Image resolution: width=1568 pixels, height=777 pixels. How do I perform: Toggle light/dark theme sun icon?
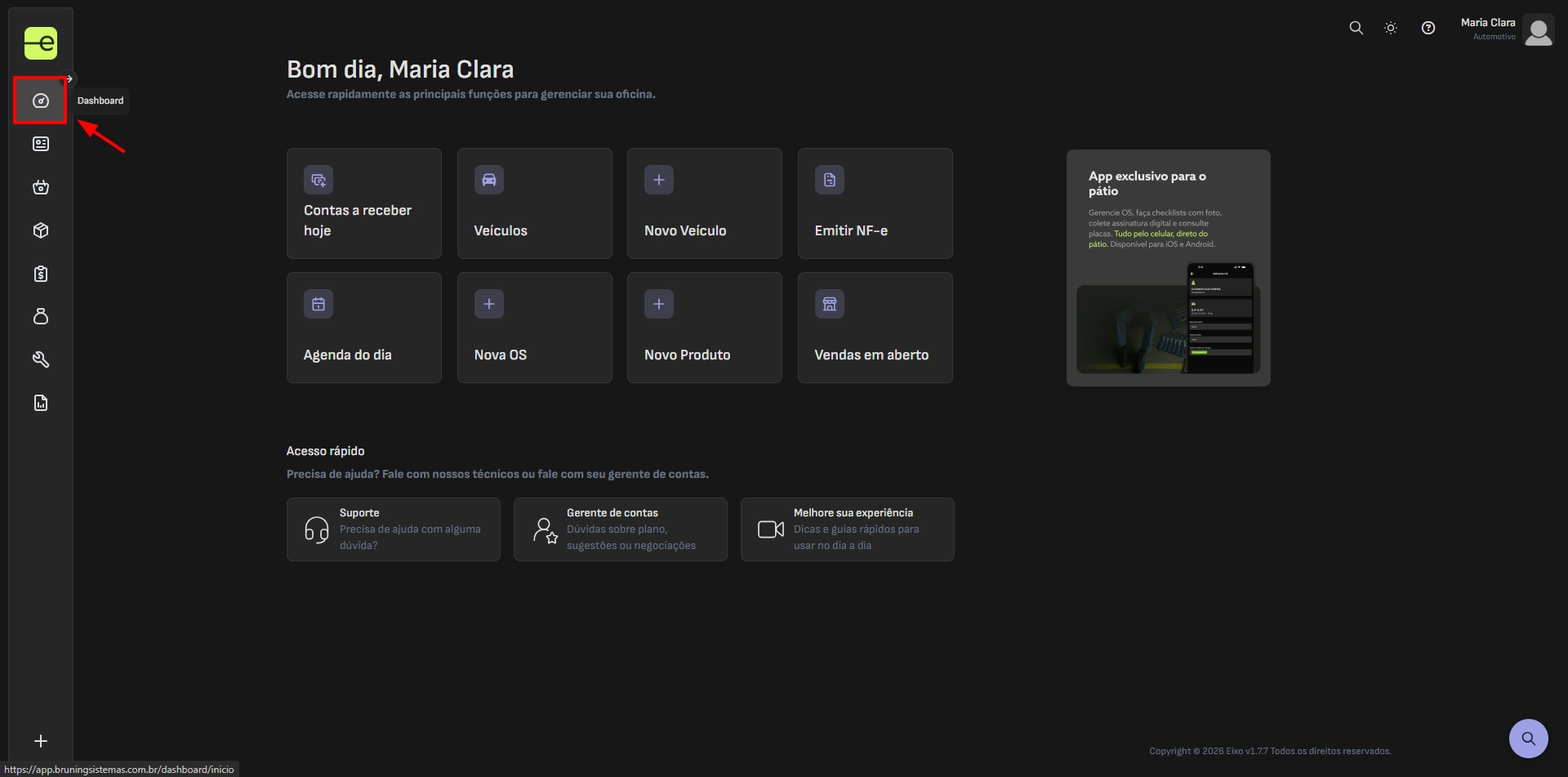[1391, 28]
